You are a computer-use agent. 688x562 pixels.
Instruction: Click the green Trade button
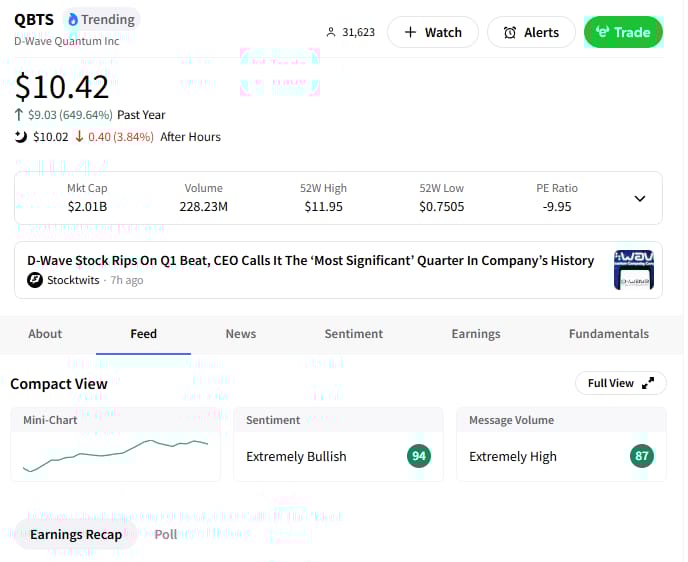coord(623,32)
